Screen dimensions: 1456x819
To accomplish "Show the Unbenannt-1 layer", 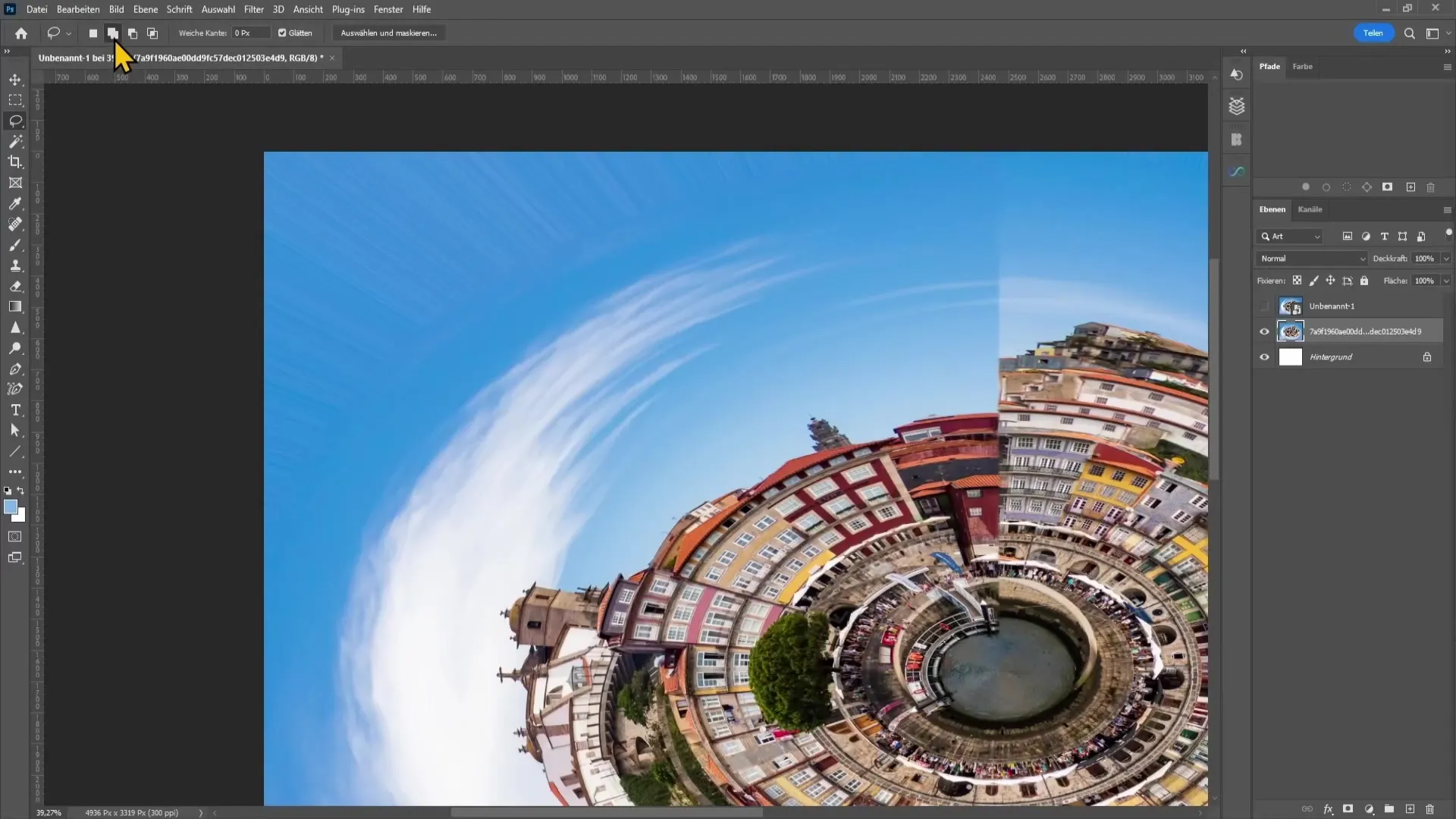I will (1264, 306).
